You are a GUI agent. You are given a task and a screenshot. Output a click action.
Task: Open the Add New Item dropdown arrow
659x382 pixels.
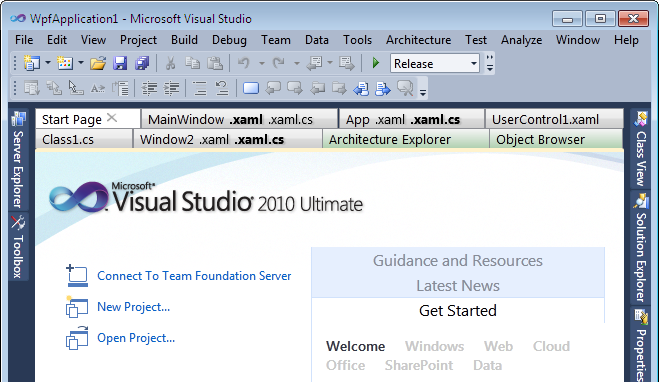point(81,63)
